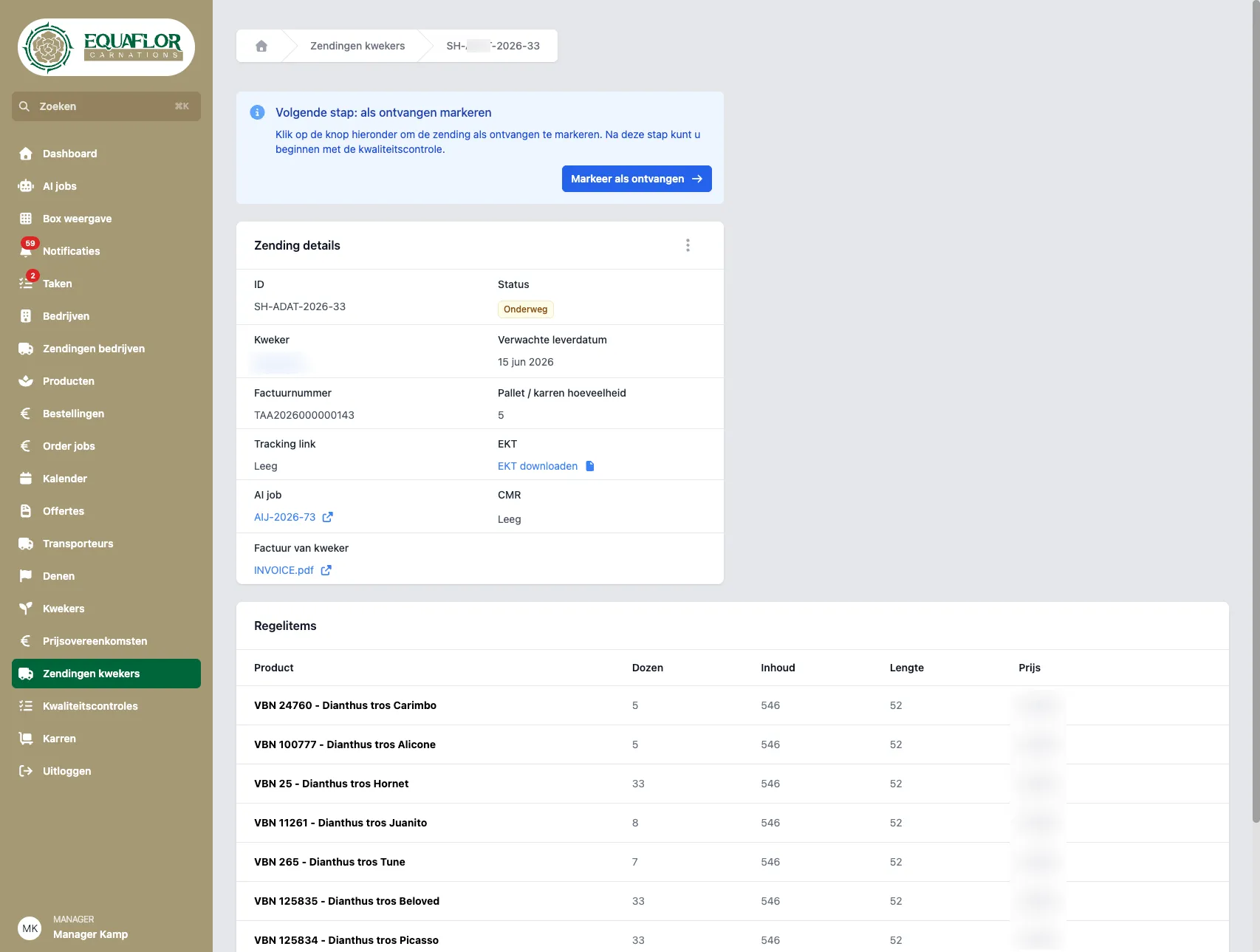Open Offertes document icon

click(x=26, y=511)
